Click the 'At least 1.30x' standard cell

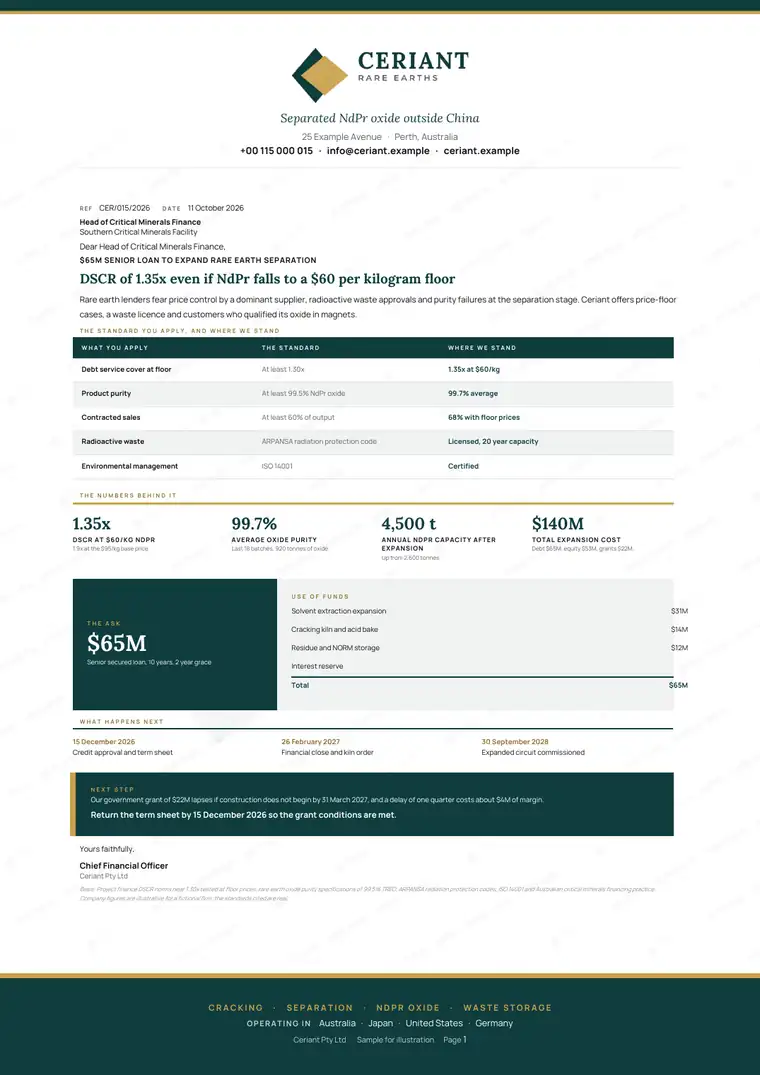coord(283,370)
